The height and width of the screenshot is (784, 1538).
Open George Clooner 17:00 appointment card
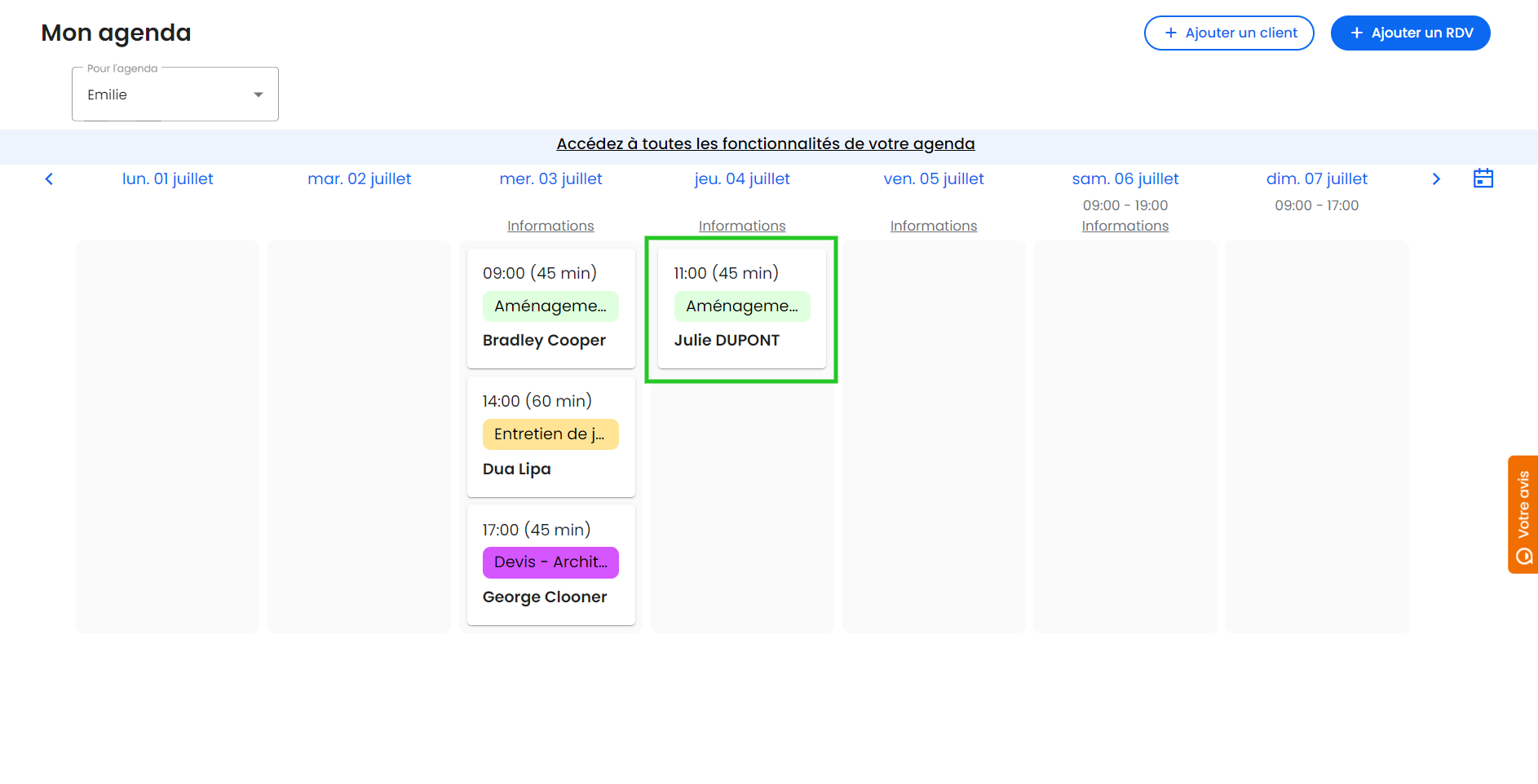[x=551, y=565]
